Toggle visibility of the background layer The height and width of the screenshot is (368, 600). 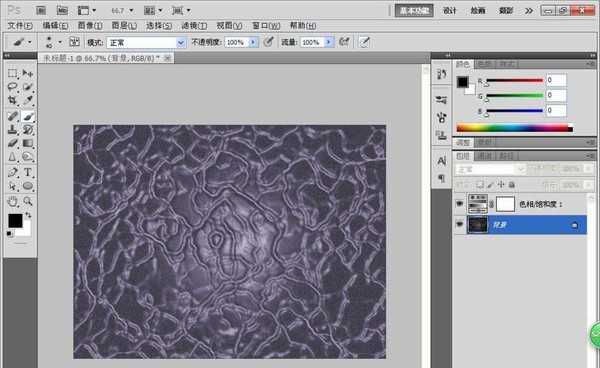click(x=460, y=225)
